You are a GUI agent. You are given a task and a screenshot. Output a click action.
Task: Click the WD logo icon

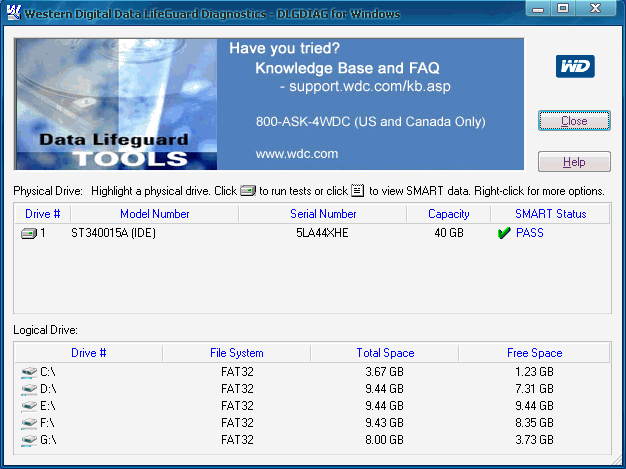pyautogui.click(x=574, y=67)
